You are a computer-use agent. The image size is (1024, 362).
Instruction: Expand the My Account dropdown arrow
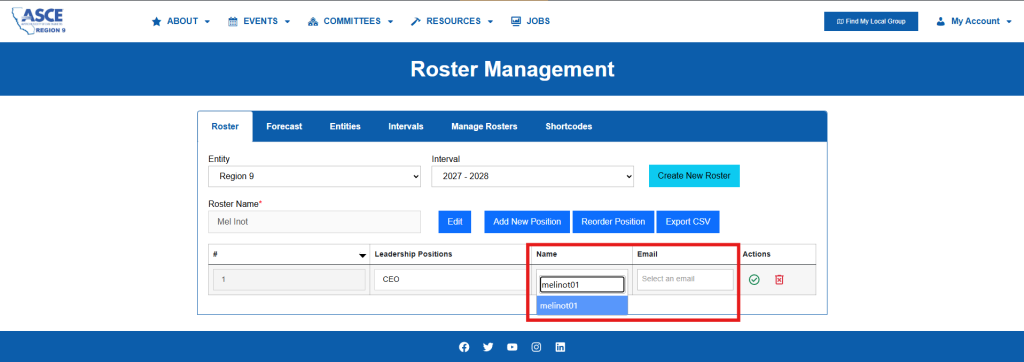1009,22
